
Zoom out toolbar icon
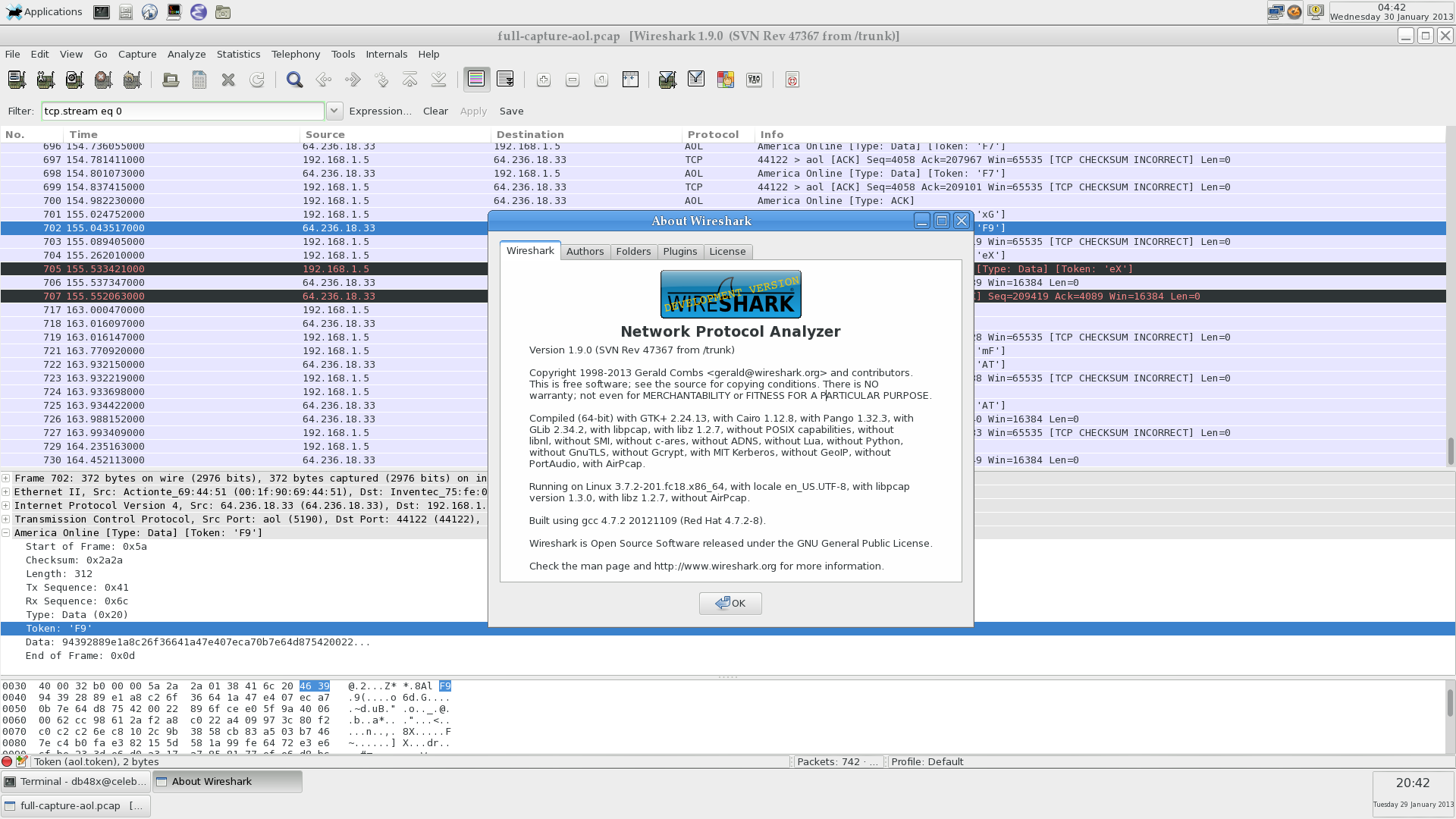573,80
